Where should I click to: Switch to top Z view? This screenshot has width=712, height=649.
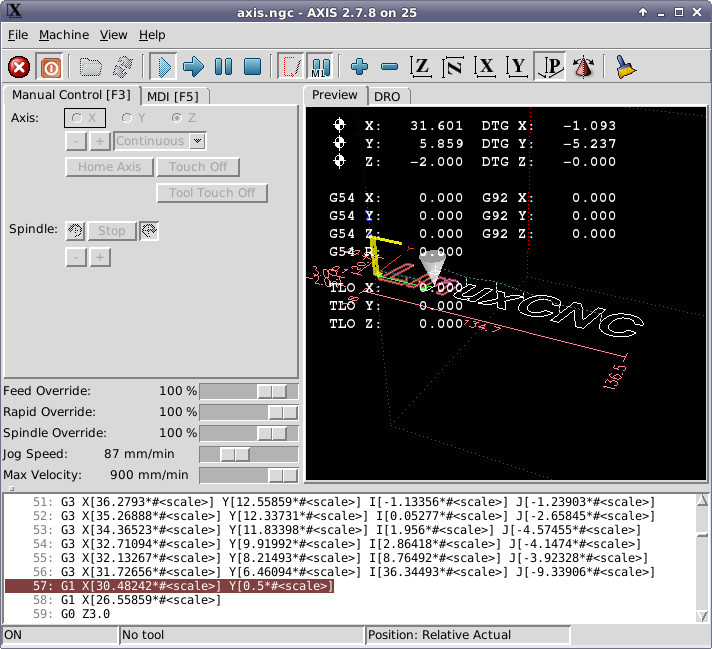tap(420, 67)
